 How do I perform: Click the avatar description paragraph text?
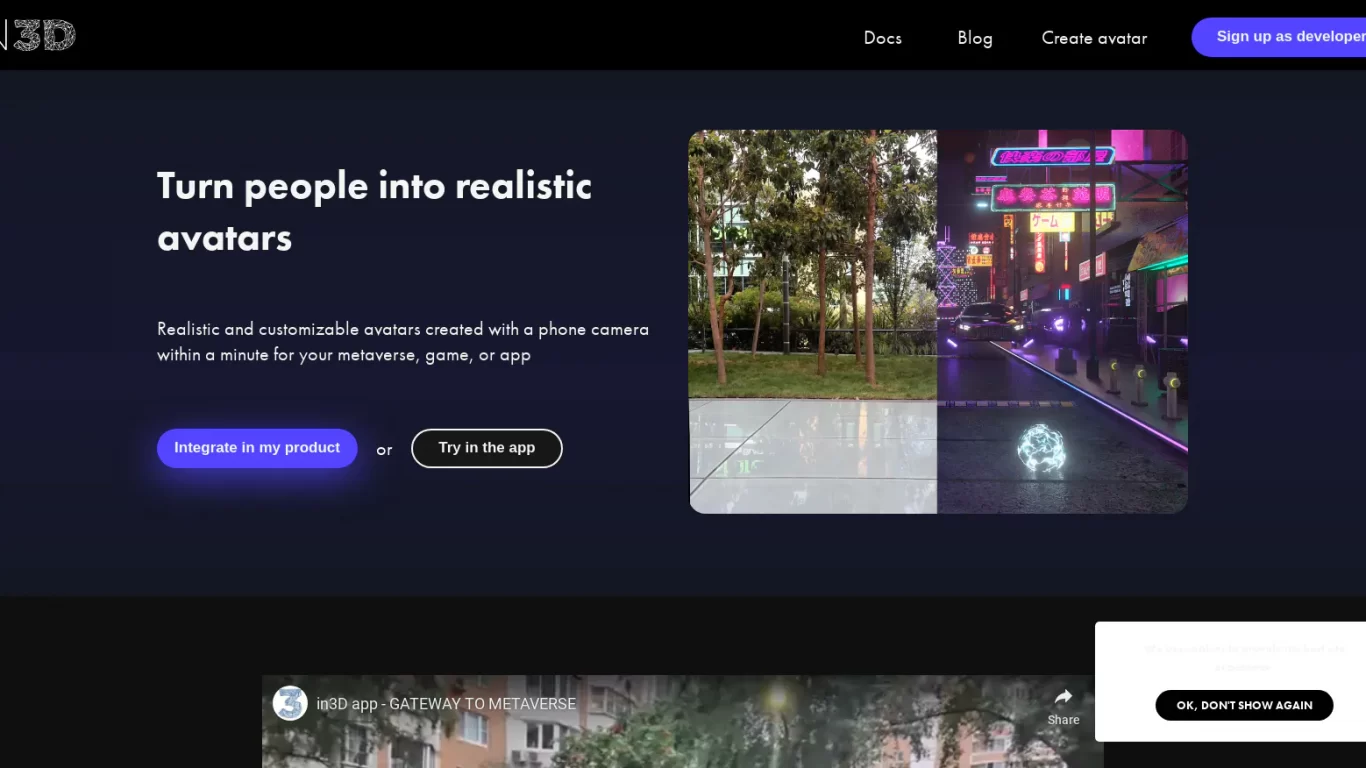(402, 342)
